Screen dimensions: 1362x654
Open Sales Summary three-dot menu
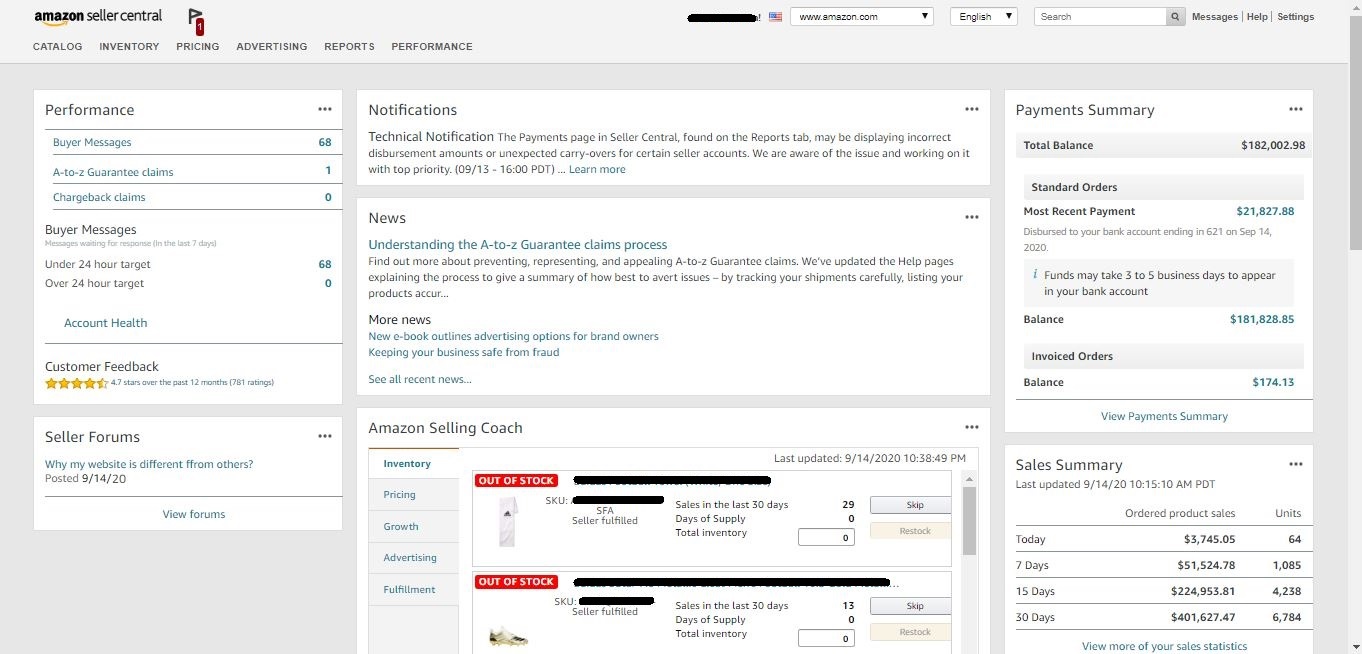1296,464
